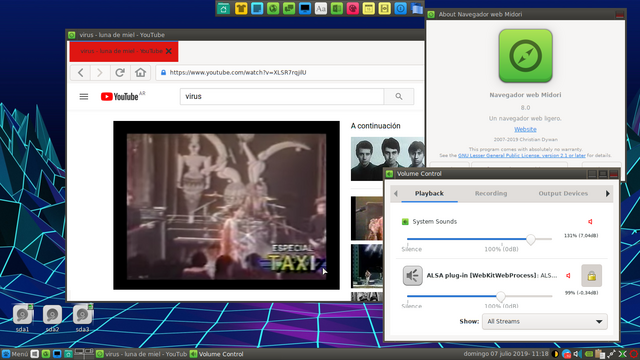Click the YouTube search magnifier button
The height and width of the screenshot is (360, 640).
coord(399,97)
